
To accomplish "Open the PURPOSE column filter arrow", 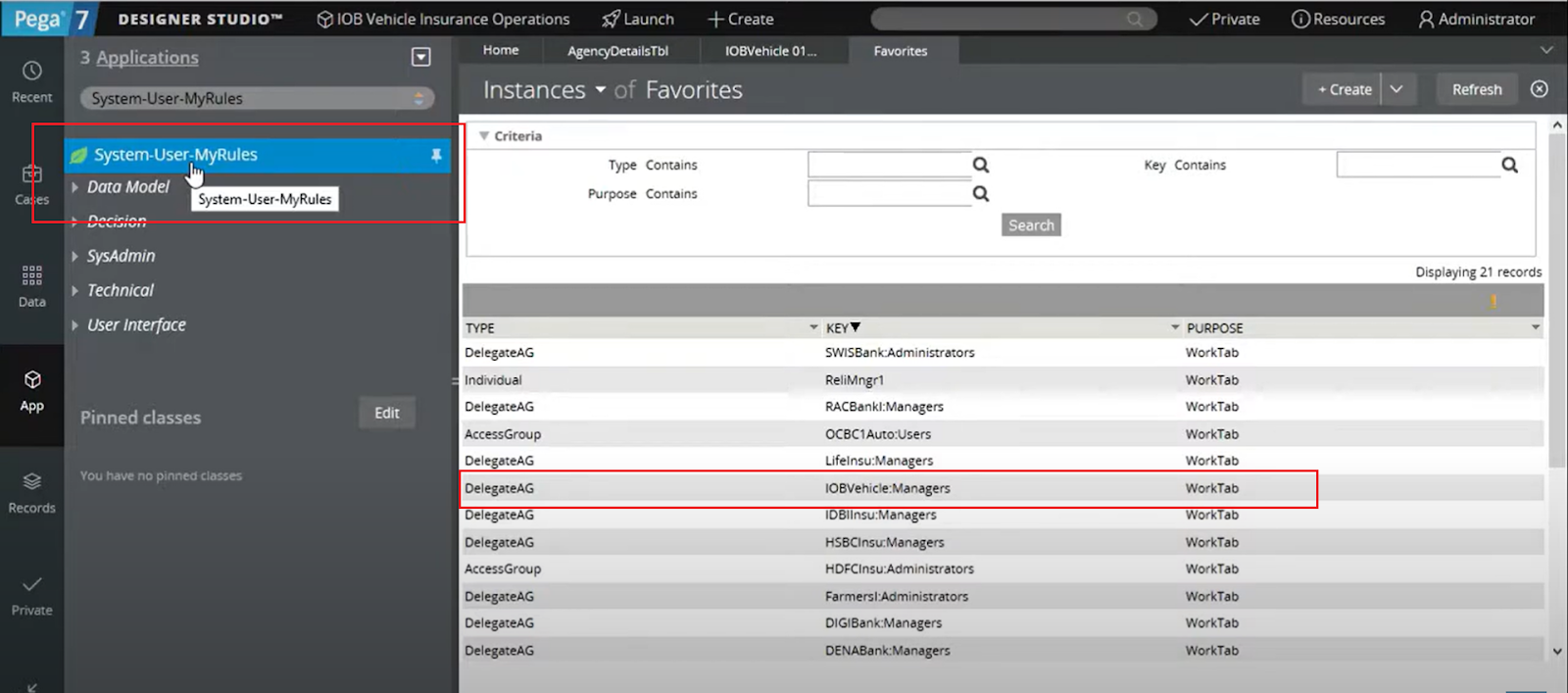I will click(x=1536, y=327).
